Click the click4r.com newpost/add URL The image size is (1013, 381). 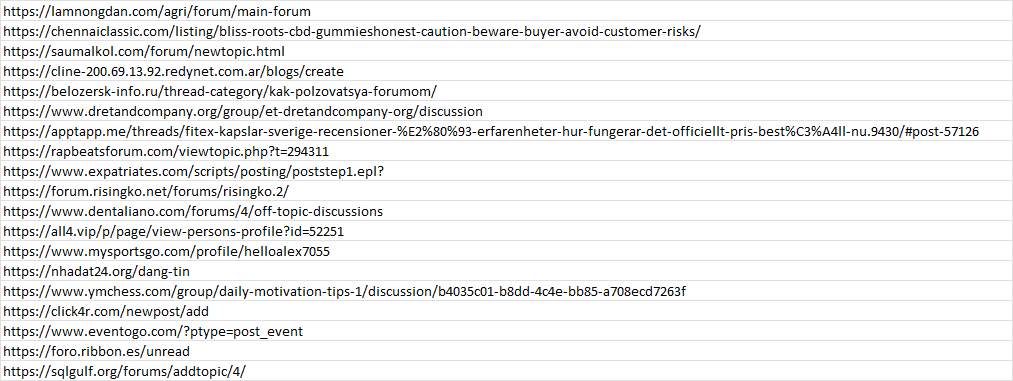[106, 311]
